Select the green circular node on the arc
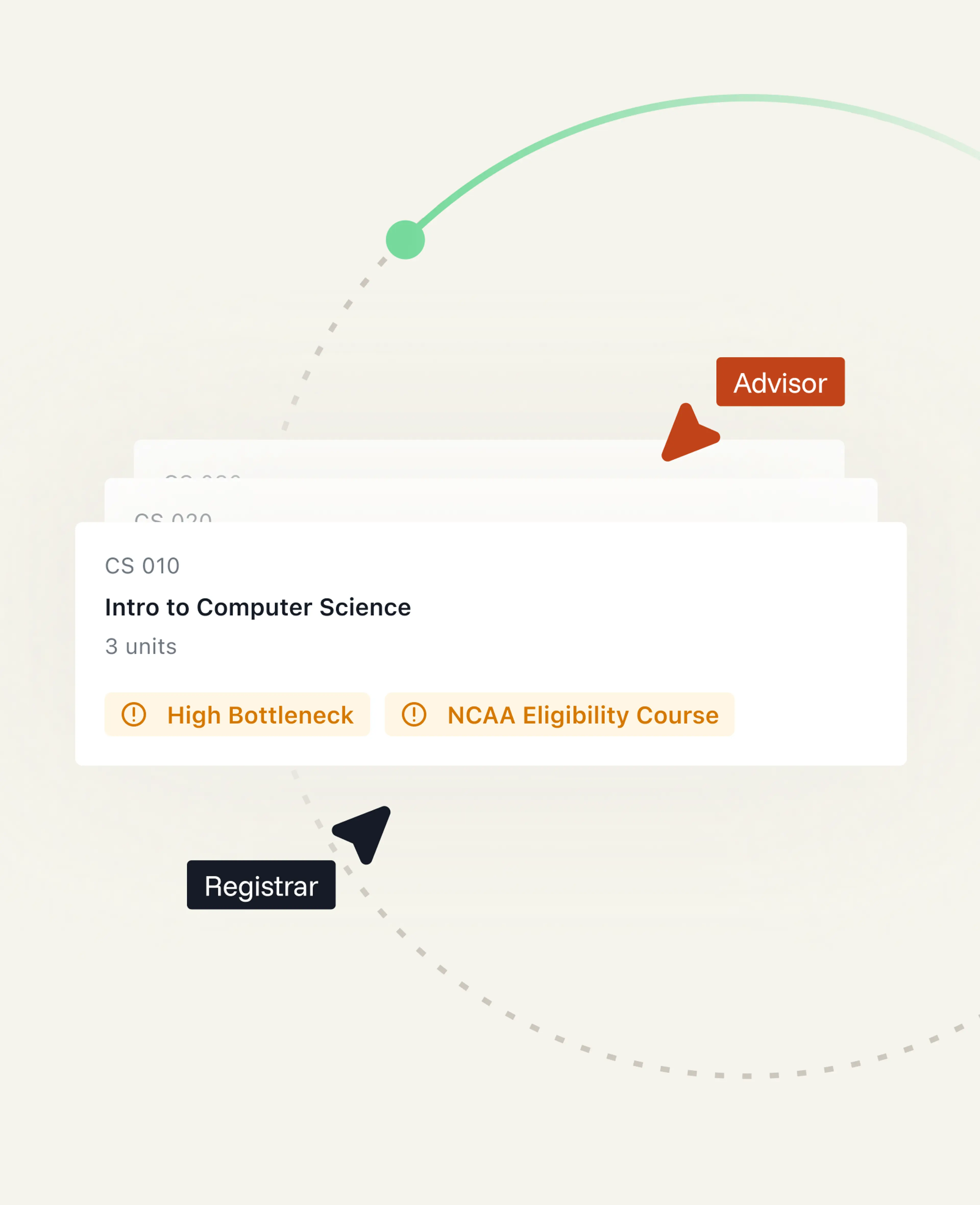980x1205 pixels. [x=405, y=240]
